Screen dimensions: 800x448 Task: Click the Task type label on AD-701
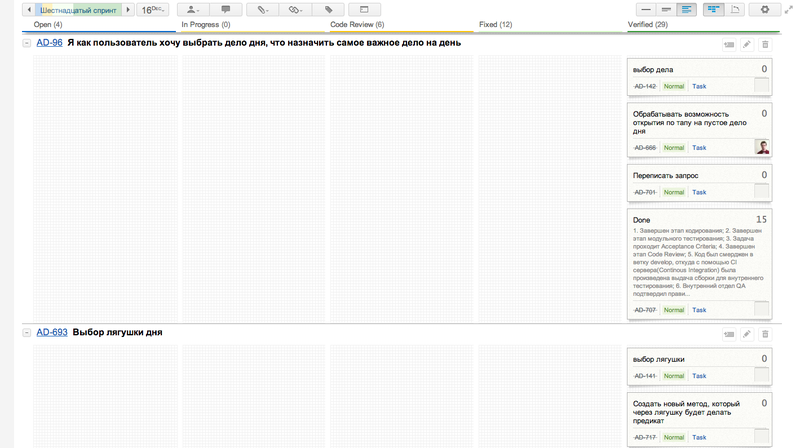pyautogui.click(x=699, y=192)
